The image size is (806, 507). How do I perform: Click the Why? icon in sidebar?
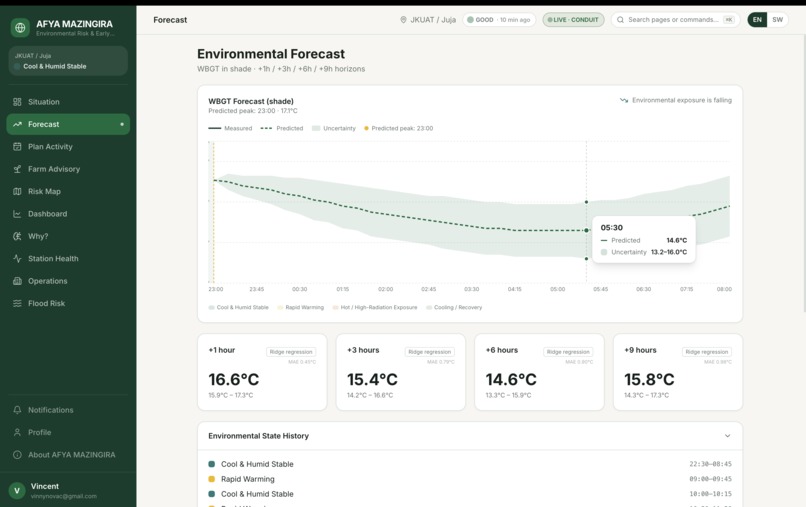[x=17, y=236]
